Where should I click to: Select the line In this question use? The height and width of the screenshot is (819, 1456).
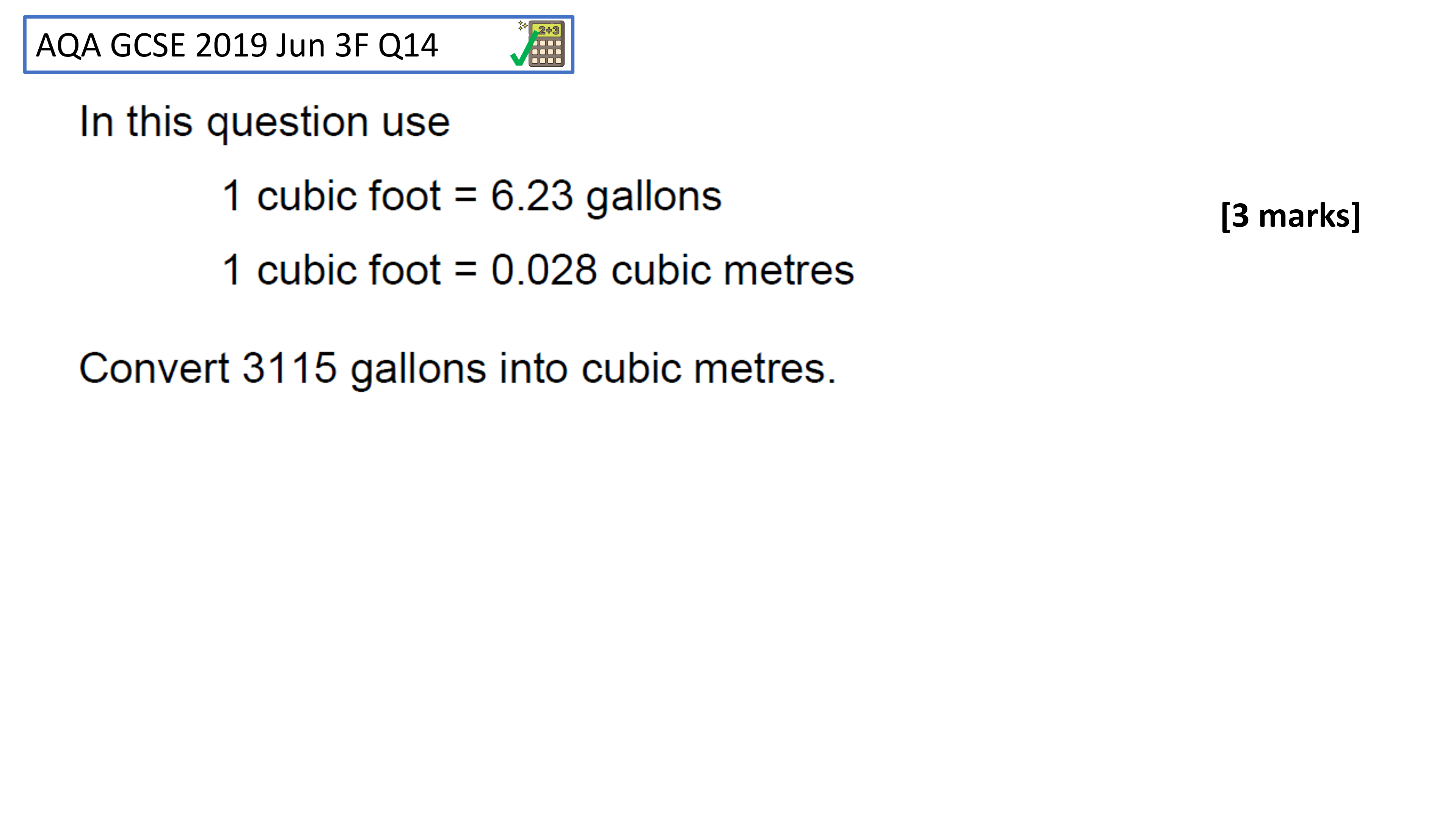265,121
